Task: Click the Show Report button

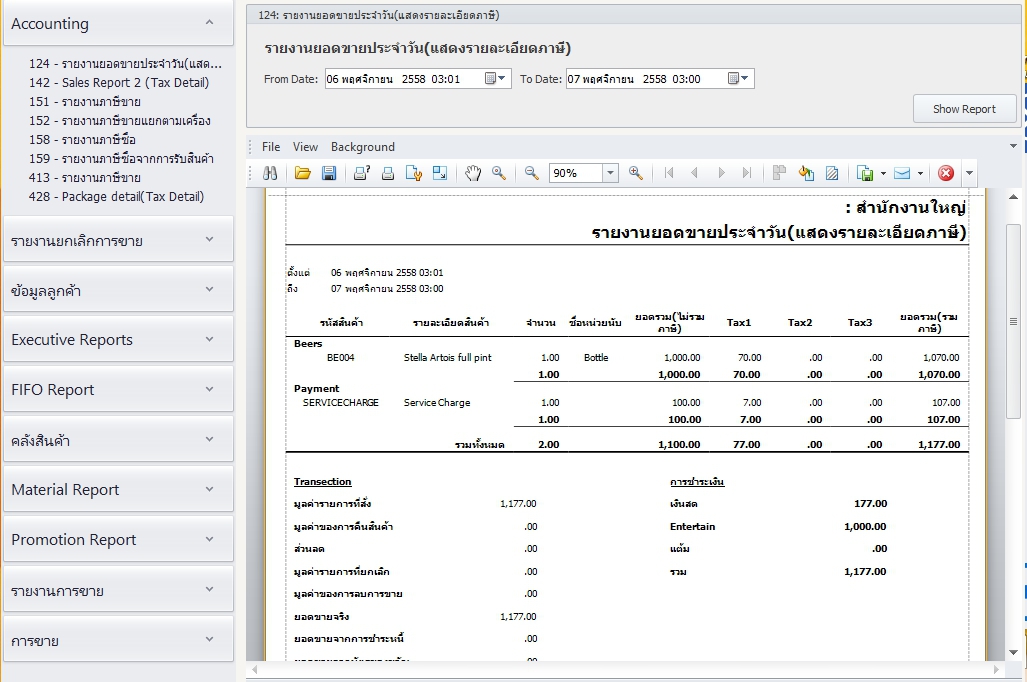Action: (x=964, y=109)
